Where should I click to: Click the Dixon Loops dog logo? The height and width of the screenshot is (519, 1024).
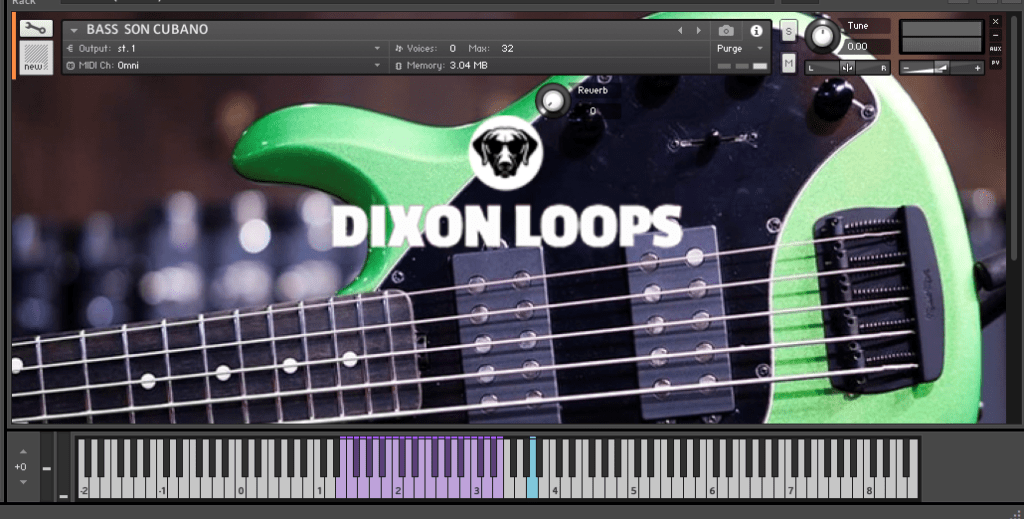click(505, 153)
